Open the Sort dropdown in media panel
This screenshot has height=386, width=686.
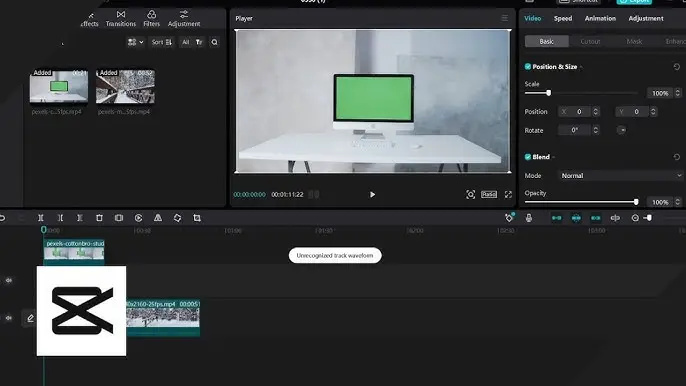click(162, 42)
